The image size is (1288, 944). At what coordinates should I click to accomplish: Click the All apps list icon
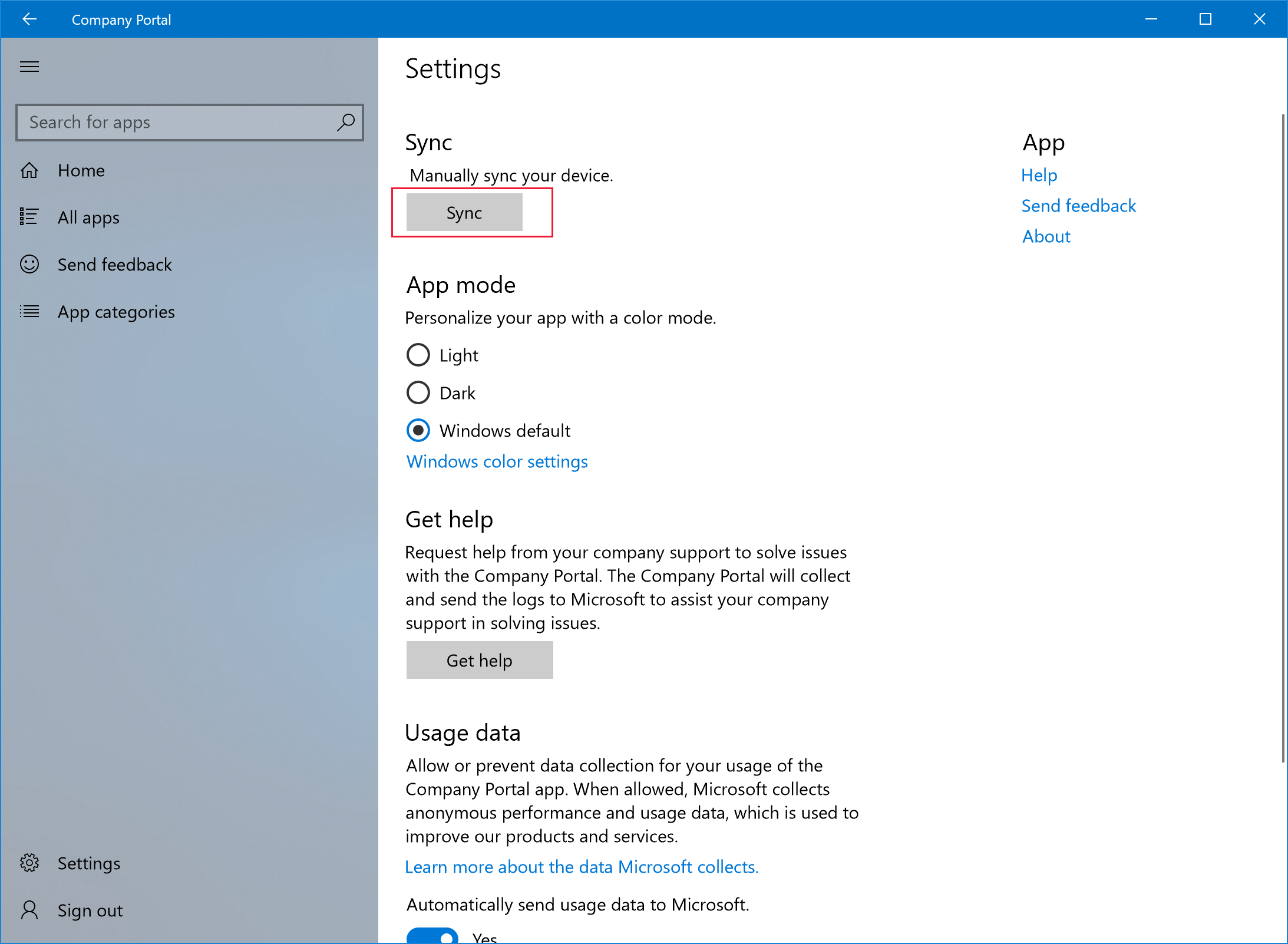[x=29, y=217]
